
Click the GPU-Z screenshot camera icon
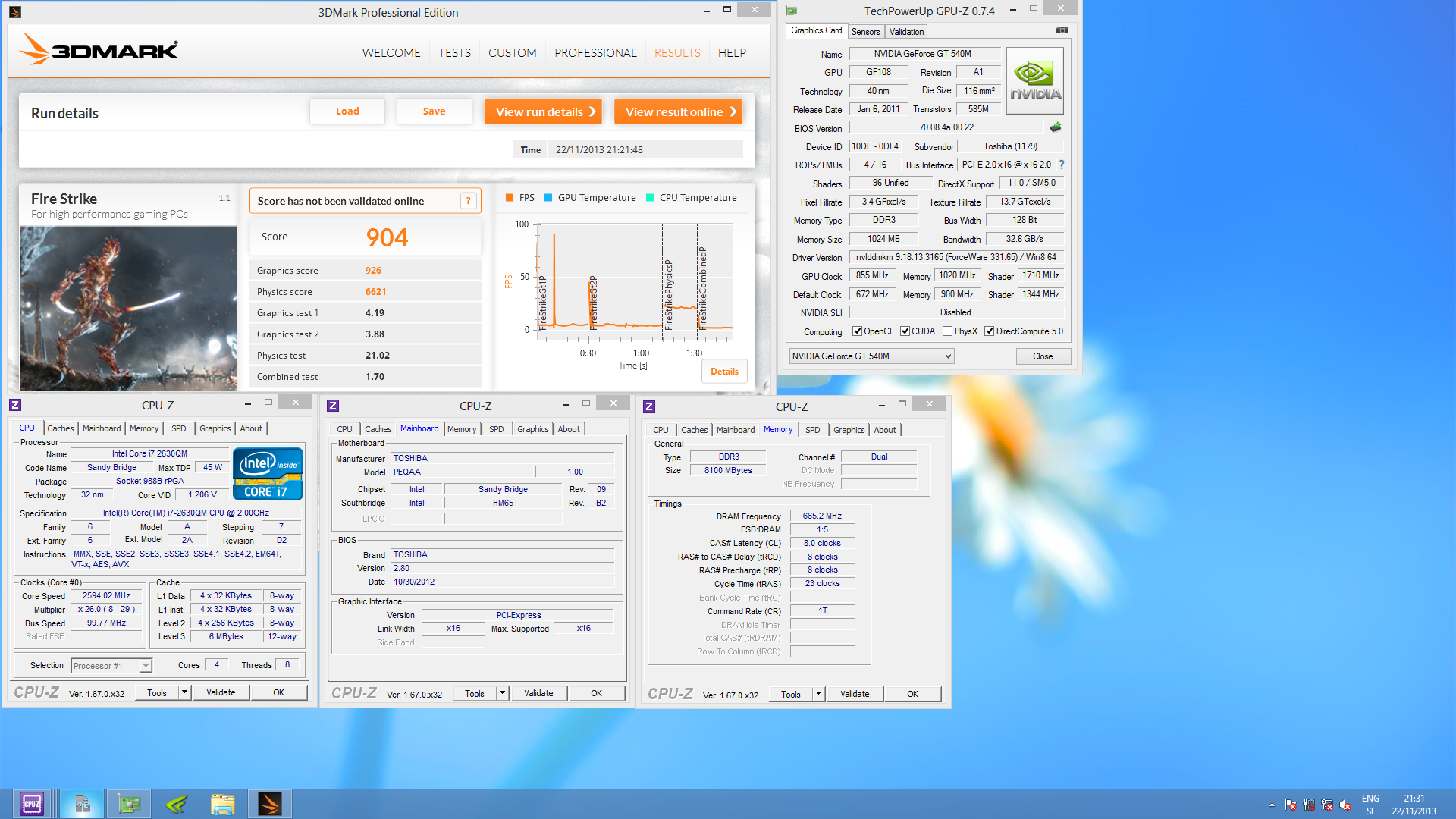coord(1062,30)
